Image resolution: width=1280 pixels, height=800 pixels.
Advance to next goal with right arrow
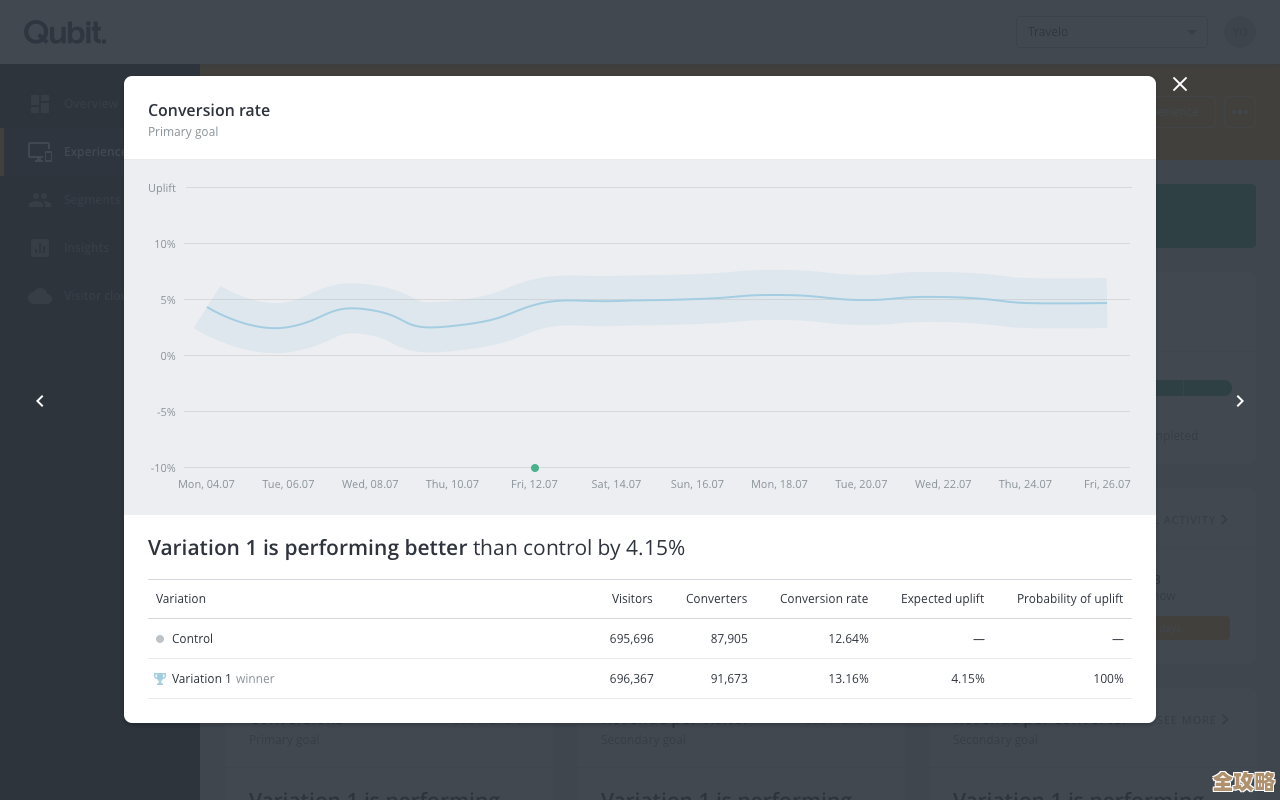(x=1240, y=401)
